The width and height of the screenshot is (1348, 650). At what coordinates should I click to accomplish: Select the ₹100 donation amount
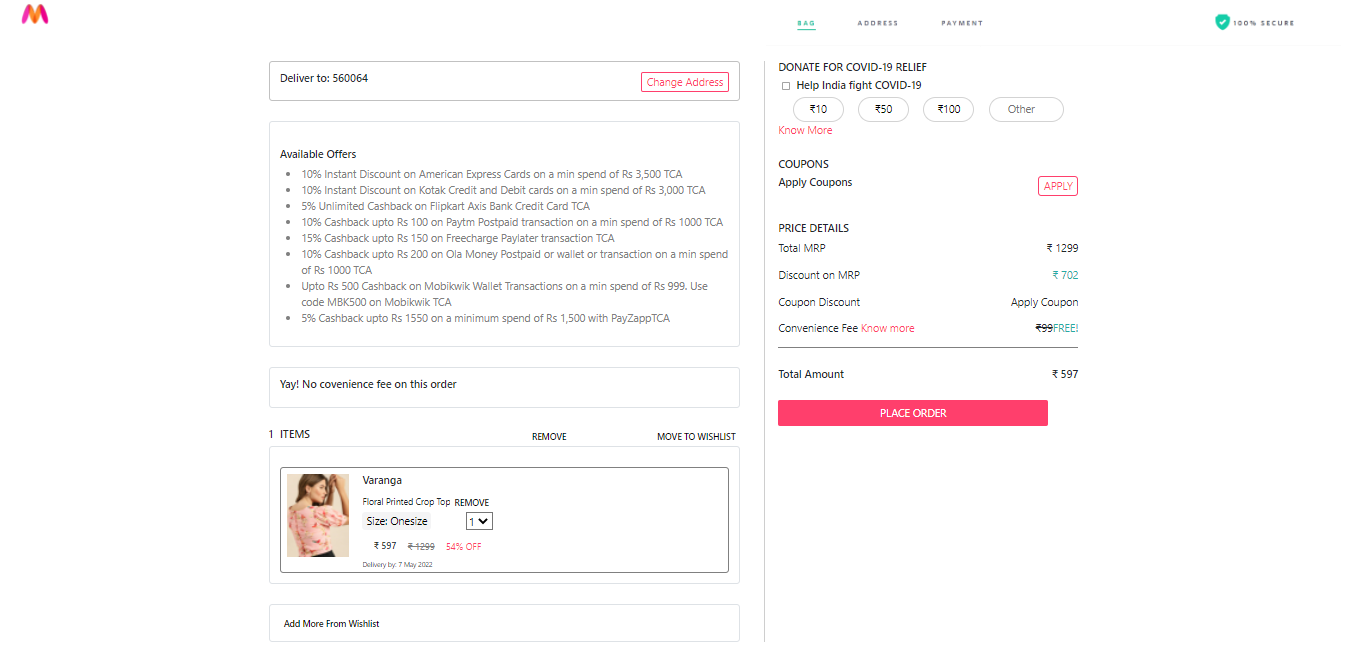tap(948, 109)
